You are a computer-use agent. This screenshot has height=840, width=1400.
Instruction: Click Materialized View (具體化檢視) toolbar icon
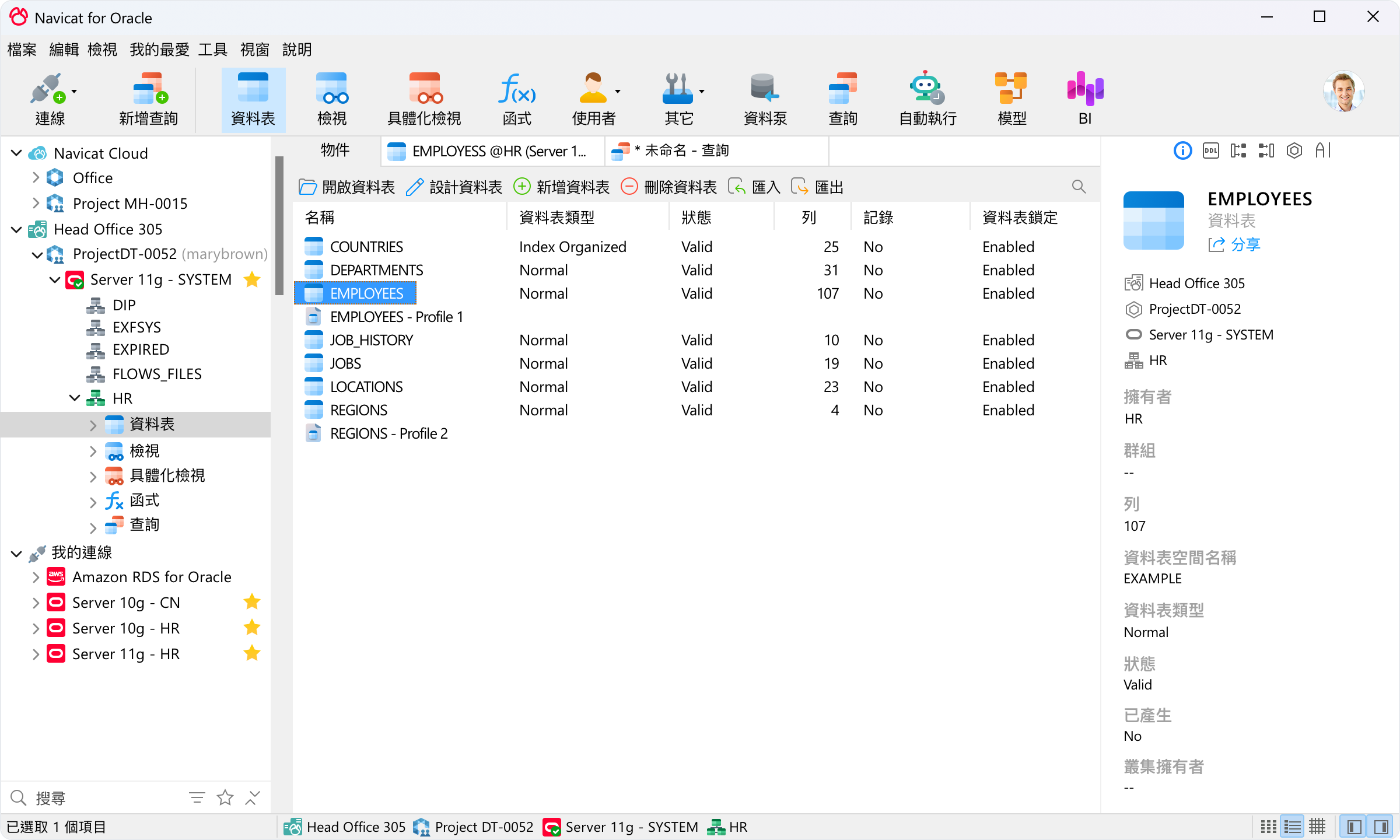pos(424,99)
